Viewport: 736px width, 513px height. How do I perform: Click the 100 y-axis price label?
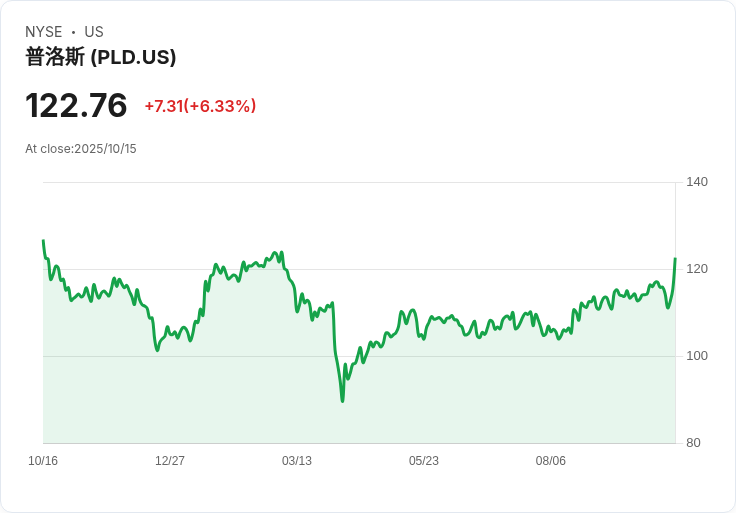coord(697,356)
